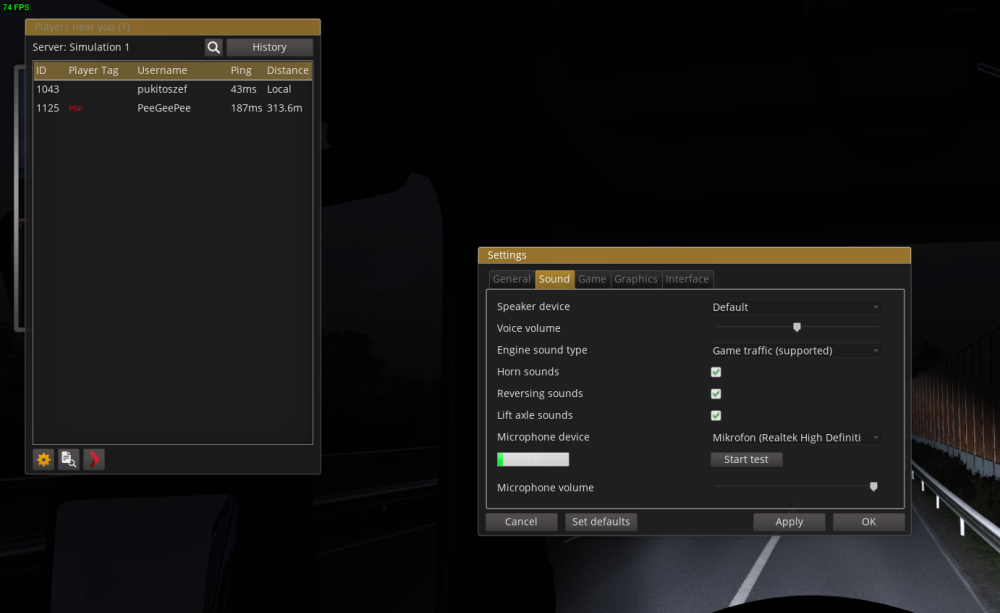Reset settings with Set defaults button
Viewport: 1000px width, 613px height.
(600, 522)
